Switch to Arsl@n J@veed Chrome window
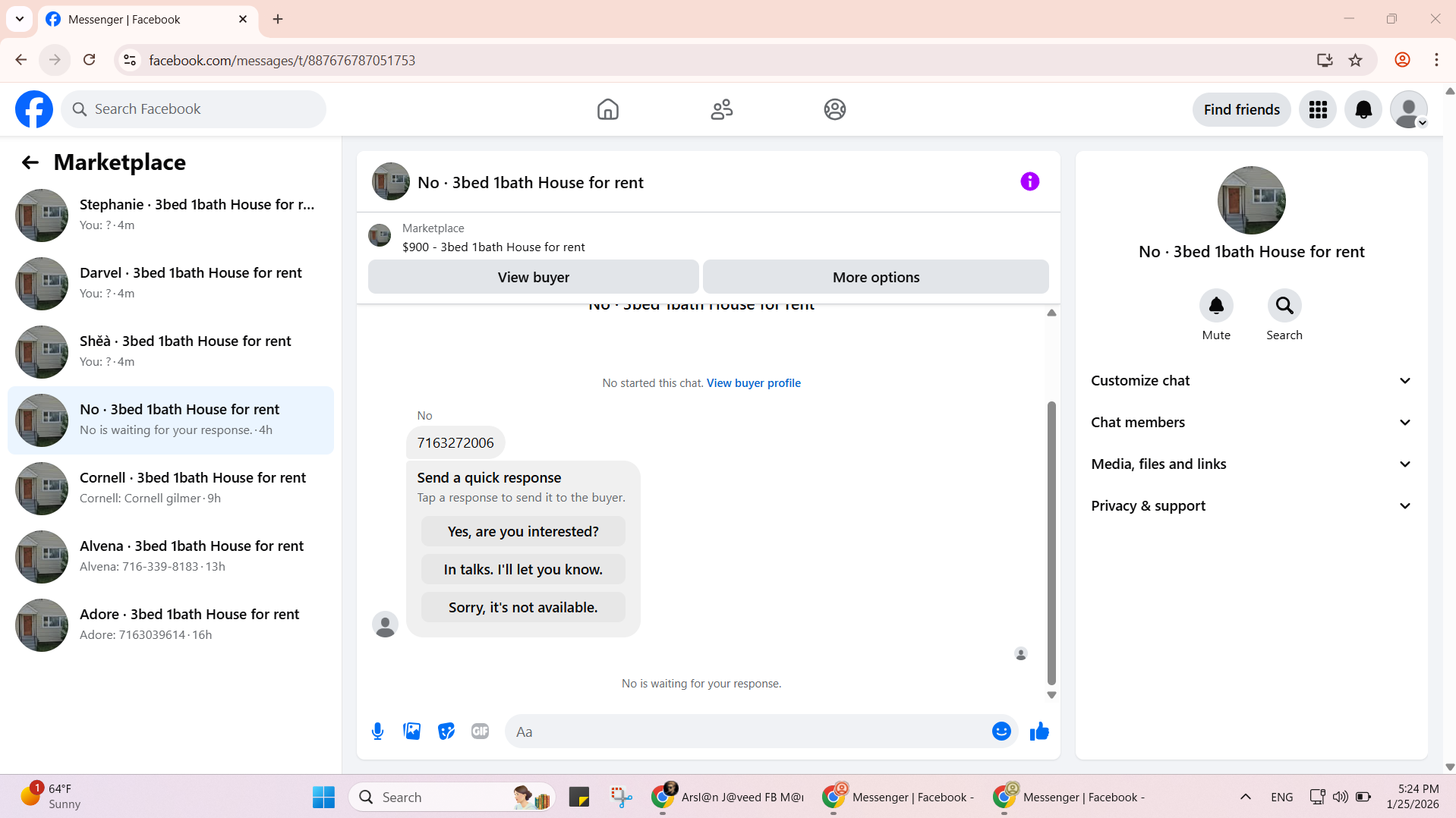Viewport: 1456px width, 818px height. (727, 797)
